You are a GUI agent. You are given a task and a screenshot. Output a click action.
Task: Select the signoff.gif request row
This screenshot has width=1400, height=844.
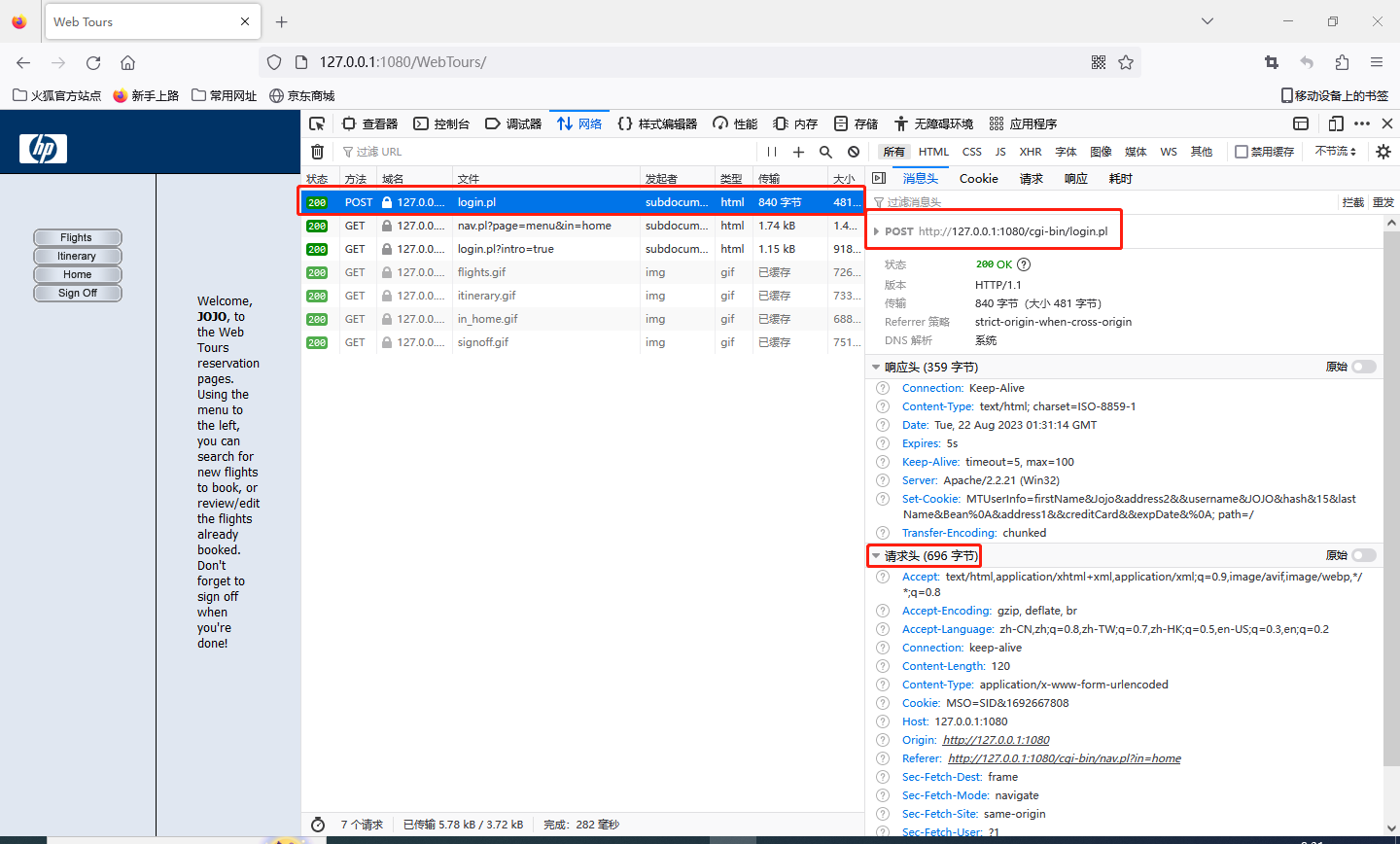point(582,342)
